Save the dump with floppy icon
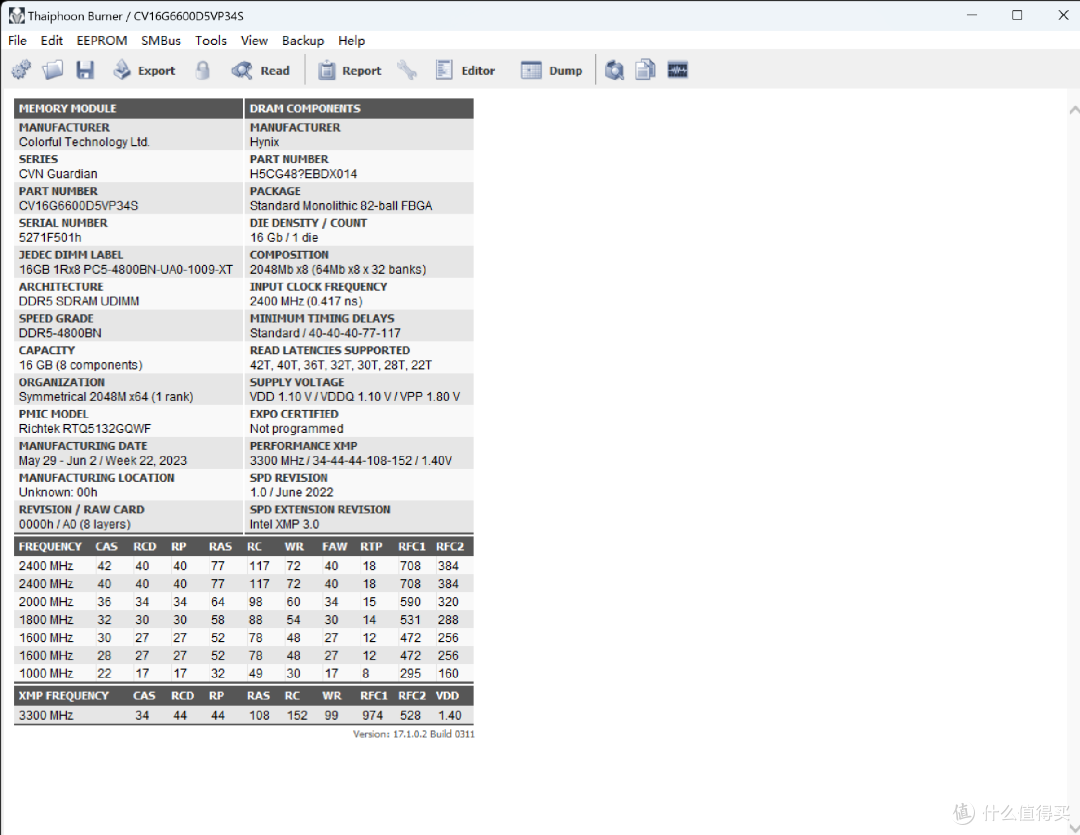 [85, 70]
